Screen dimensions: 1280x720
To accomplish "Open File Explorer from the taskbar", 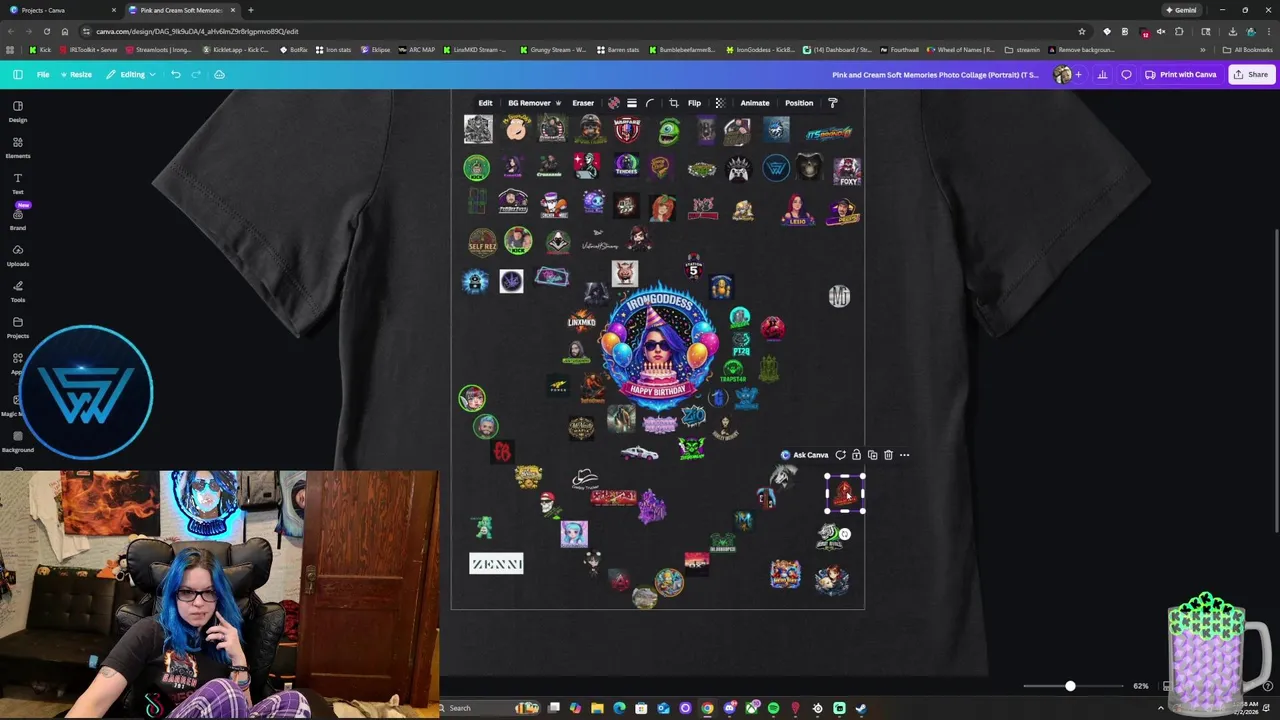I will [x=597, y=708].
